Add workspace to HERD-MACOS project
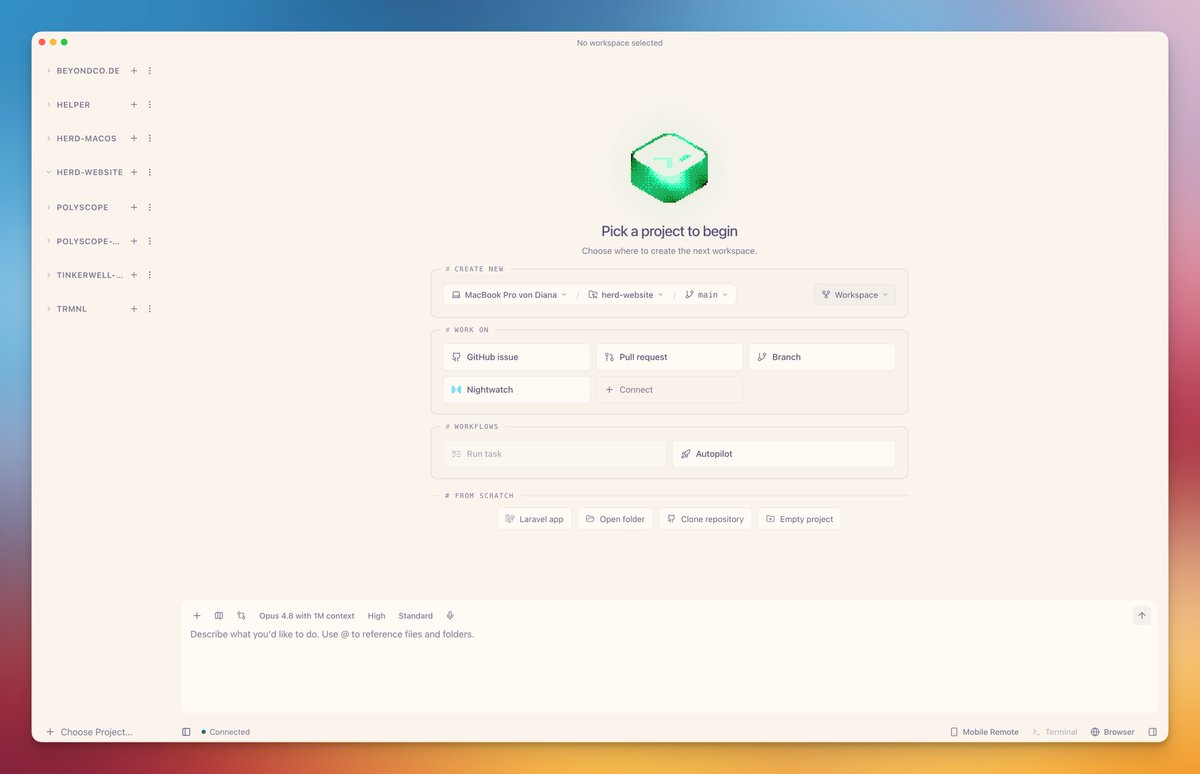 point(134,139)
